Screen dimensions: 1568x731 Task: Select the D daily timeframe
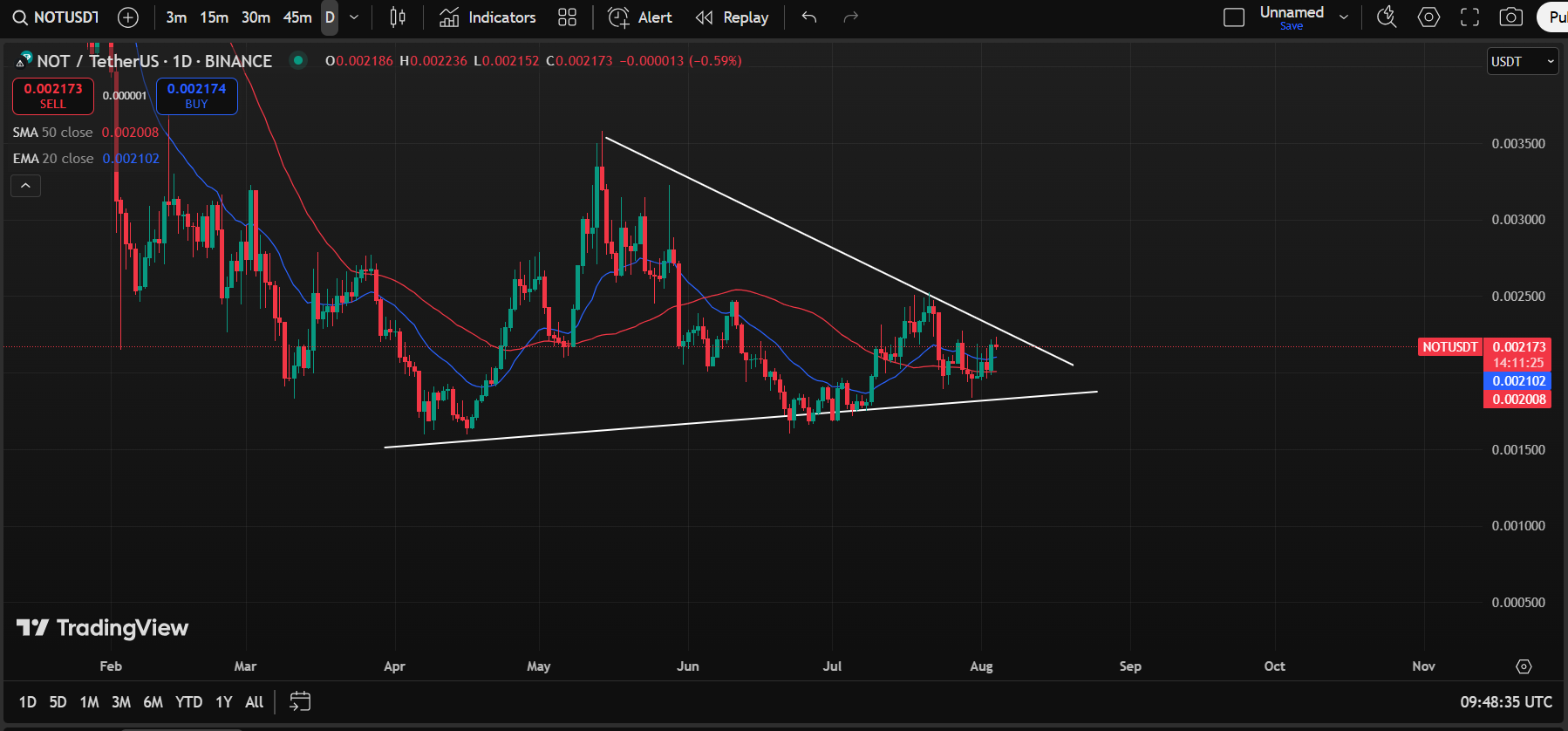point(330,17)
